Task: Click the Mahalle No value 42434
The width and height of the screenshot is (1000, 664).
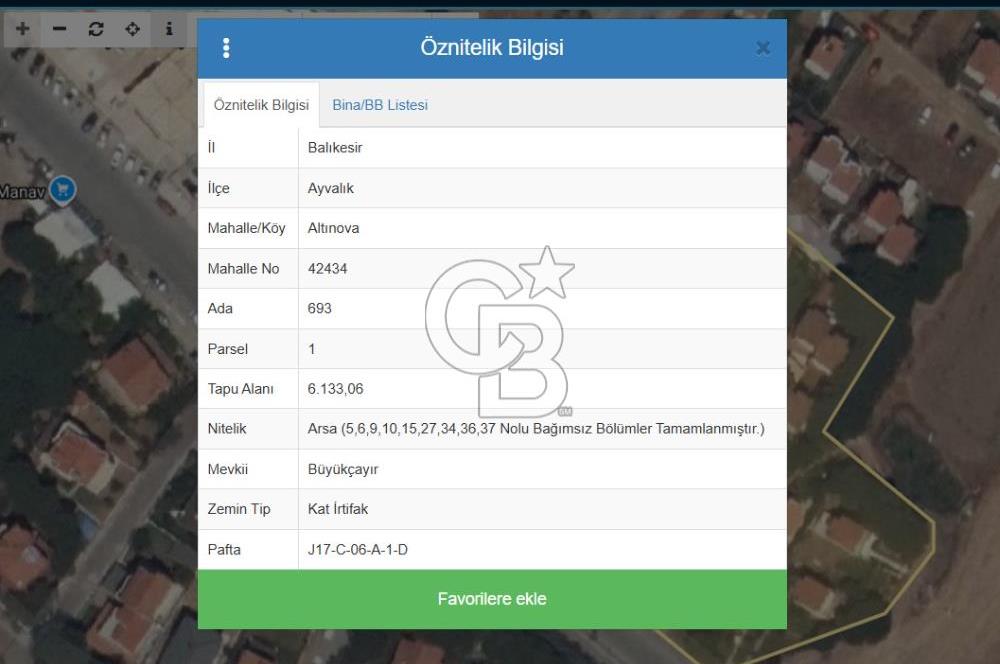Action: click(328, 269)
